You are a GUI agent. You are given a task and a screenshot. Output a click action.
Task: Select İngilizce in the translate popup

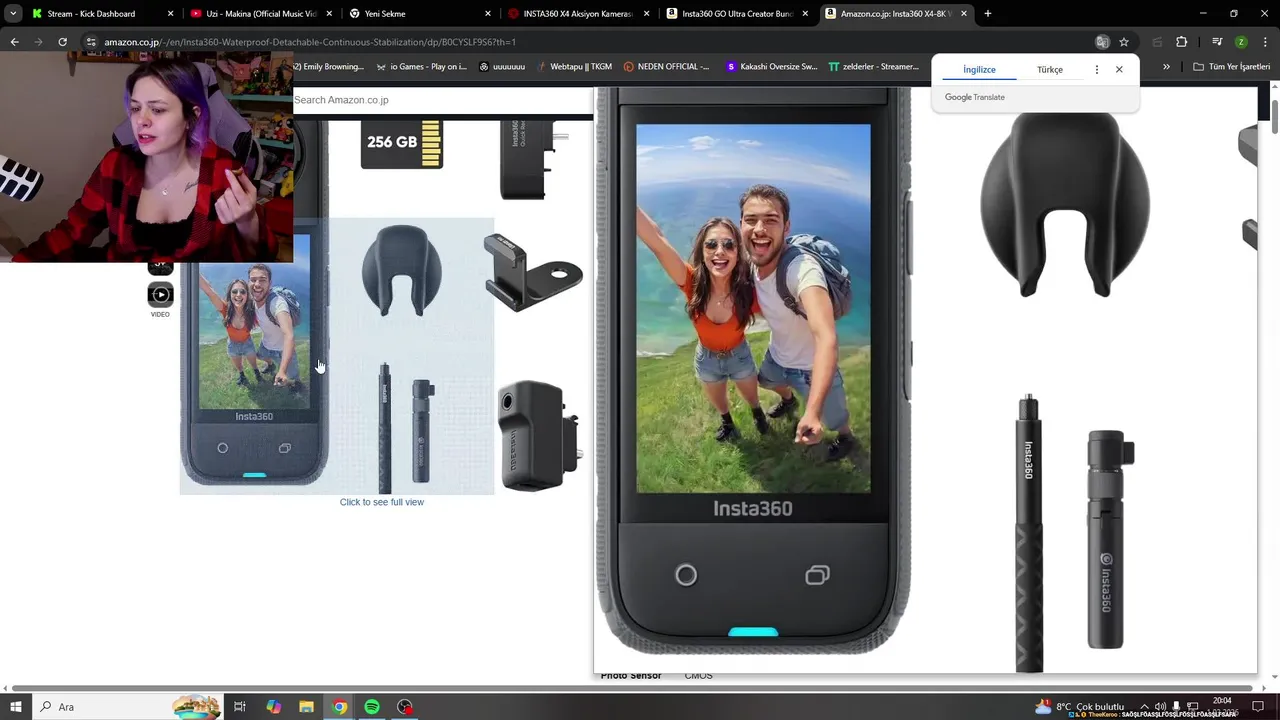979,69
